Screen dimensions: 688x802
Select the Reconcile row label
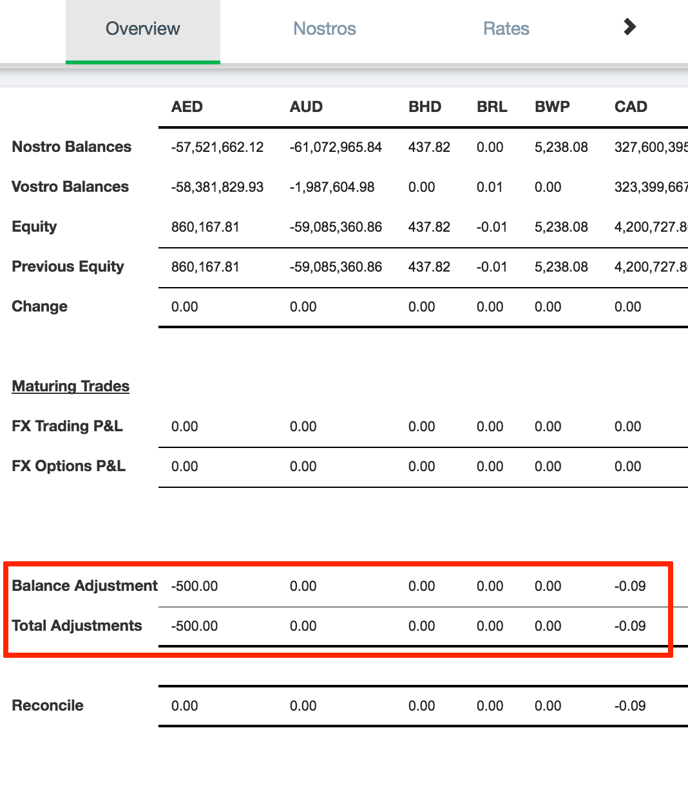tap(48, 705)
